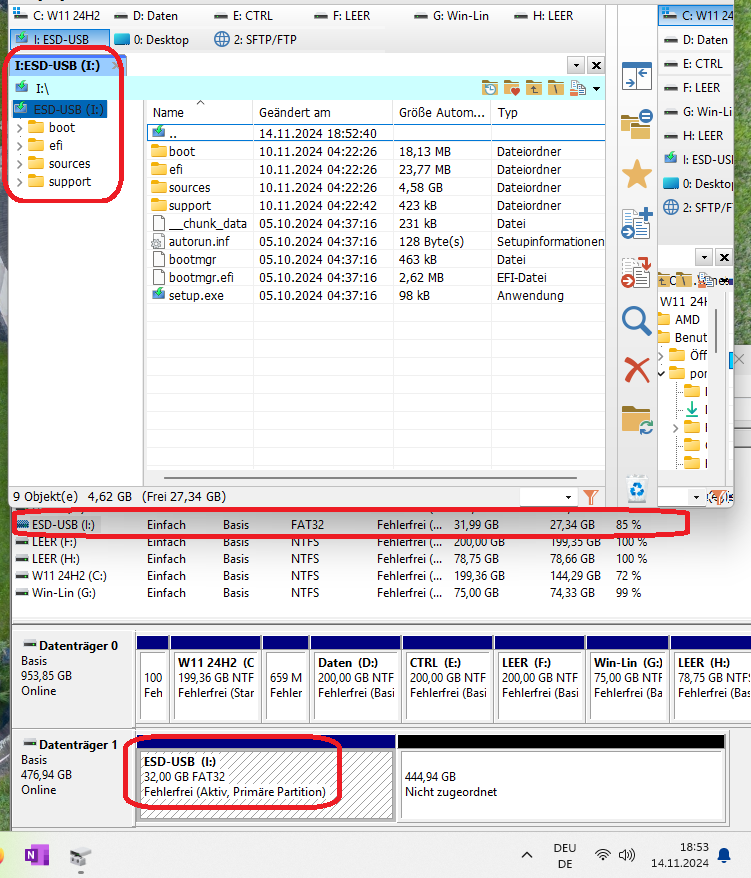The image size is (751, 878).
Task: Expand the sources folder in tree
Action: tap(20, 164)
